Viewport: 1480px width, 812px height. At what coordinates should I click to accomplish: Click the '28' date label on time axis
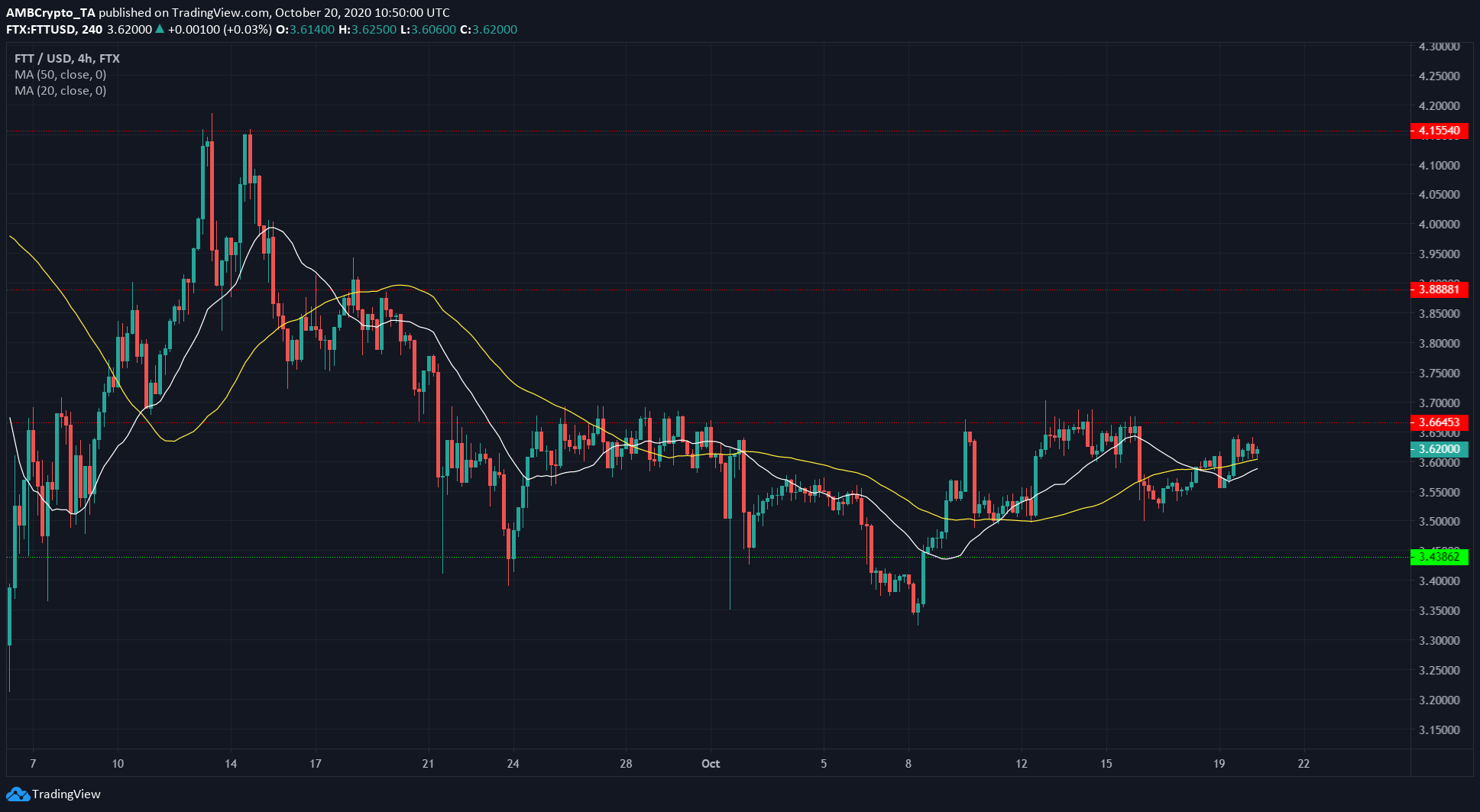pos(626,764)
